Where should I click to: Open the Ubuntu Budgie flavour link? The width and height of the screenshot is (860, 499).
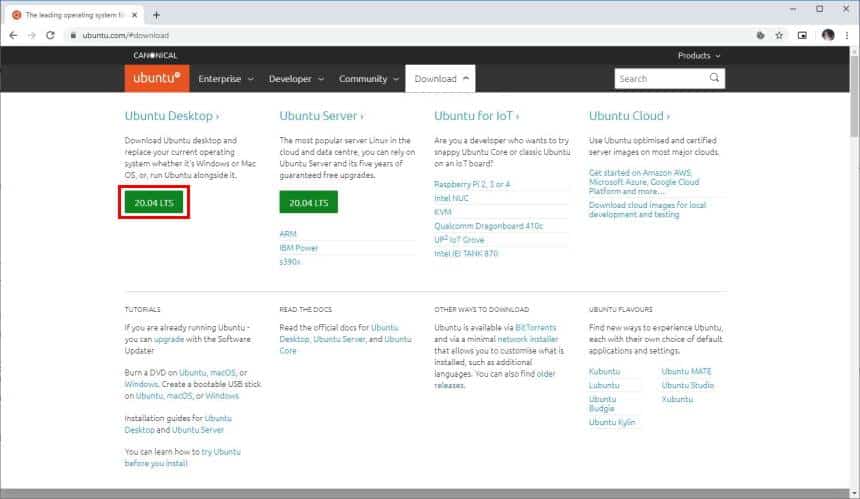(x=602, y=404)
